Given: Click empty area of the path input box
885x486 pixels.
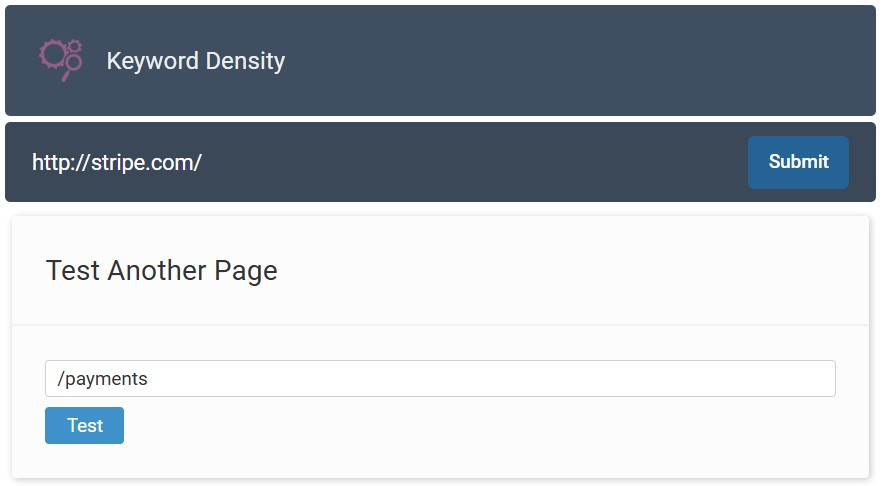Looking at the screenshot, I should click(x=491, y=378).
